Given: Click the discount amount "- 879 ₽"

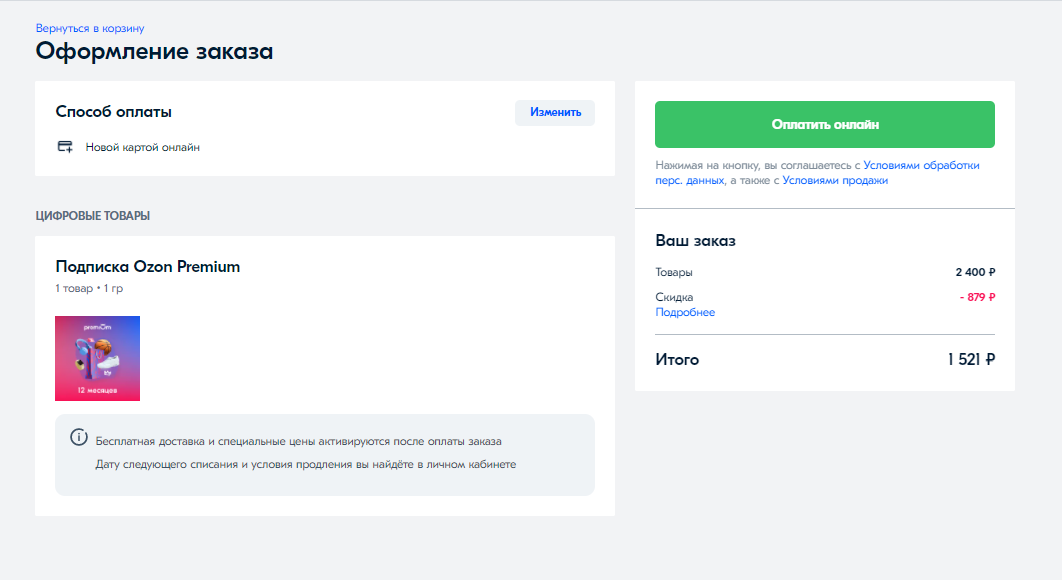Looking at the screenshot, I should [x=977, y=297].
